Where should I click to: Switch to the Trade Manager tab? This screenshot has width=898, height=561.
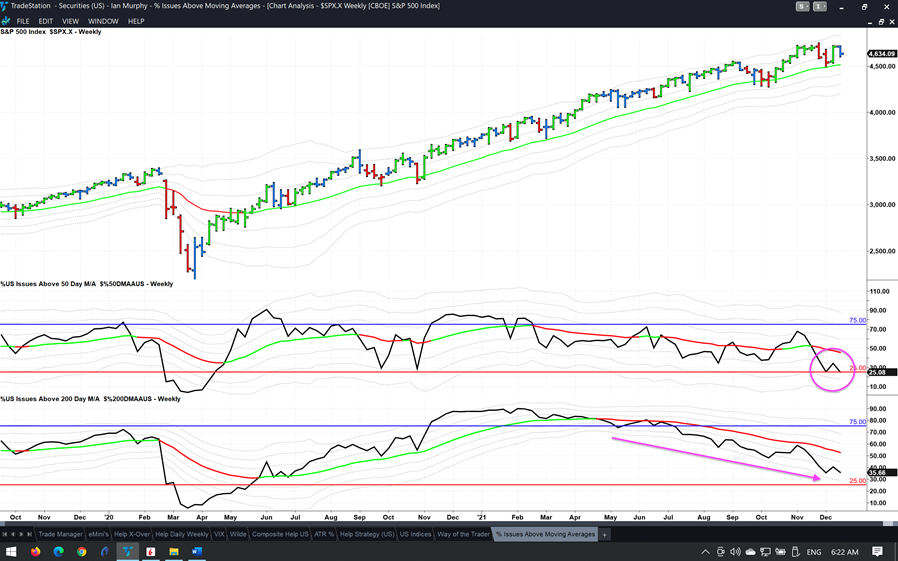61,534
